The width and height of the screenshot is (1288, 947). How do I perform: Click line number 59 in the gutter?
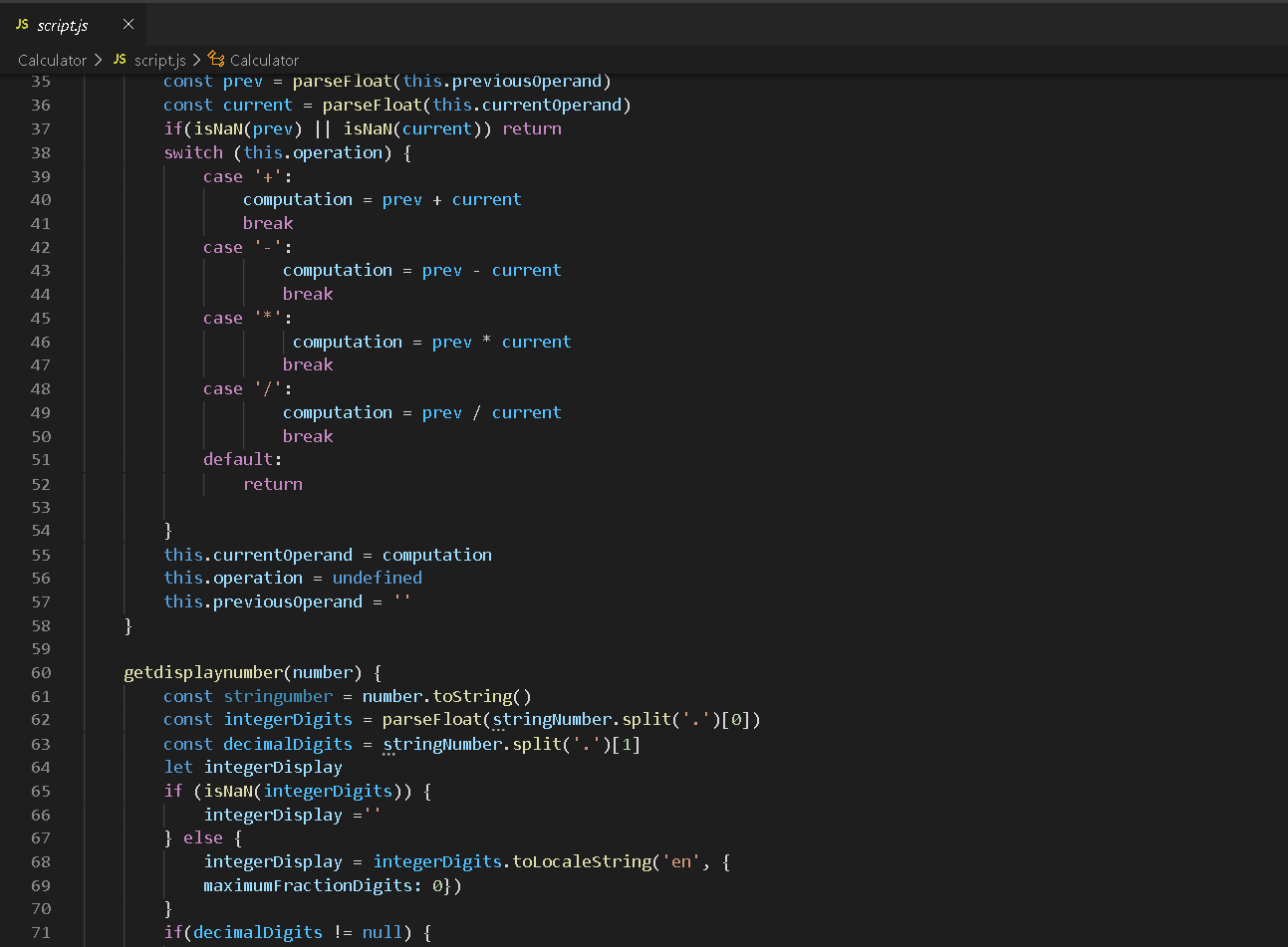(x=41, y=648)
